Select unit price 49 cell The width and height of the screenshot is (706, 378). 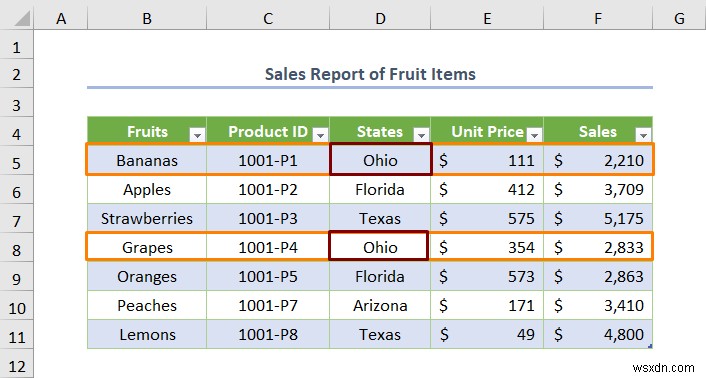tap(487, 334)
